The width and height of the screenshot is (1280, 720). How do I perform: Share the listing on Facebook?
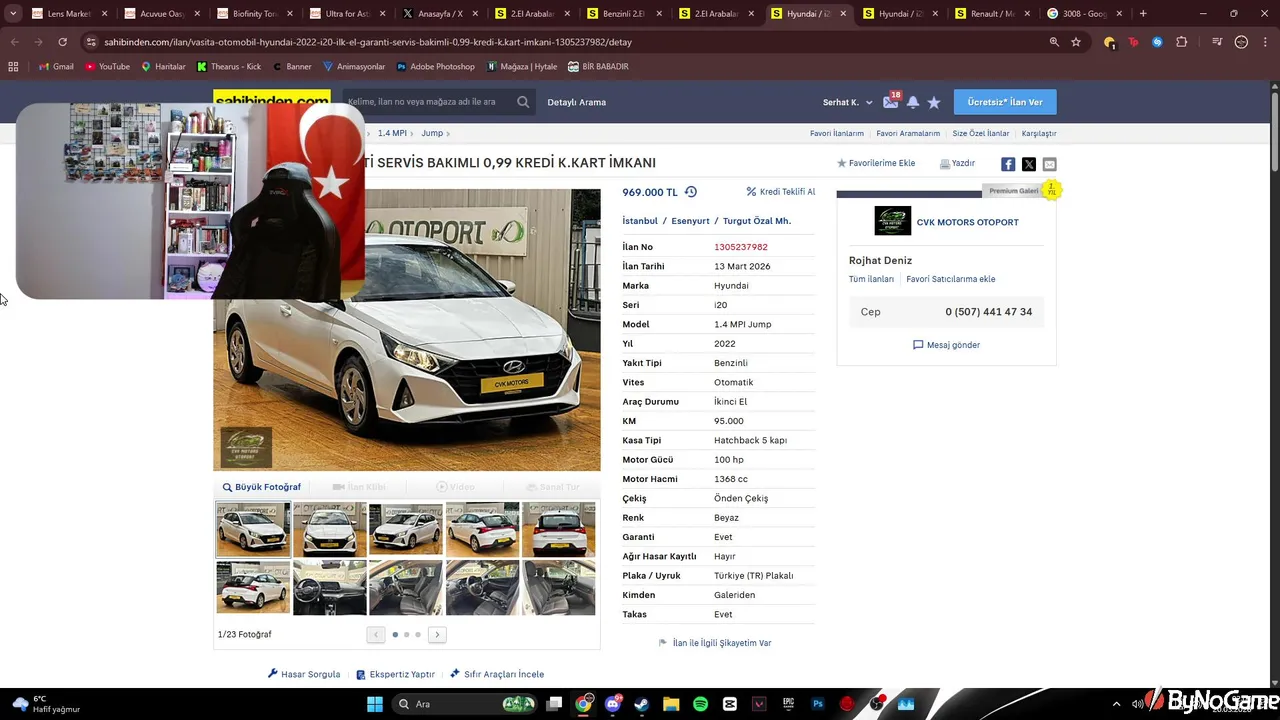1008,164
